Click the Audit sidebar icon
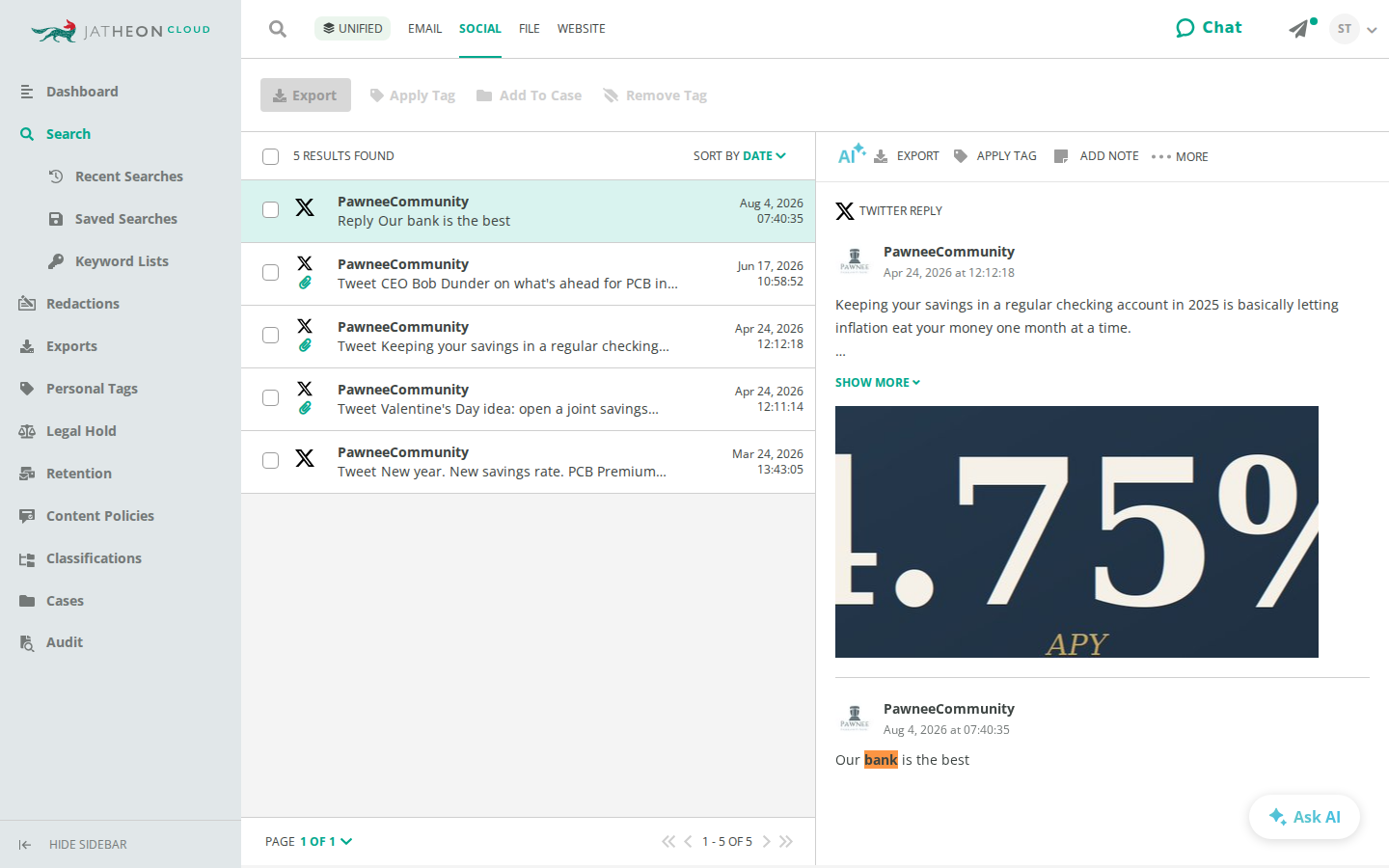Screen dimensions: 1389x868 tap(27, 642)
